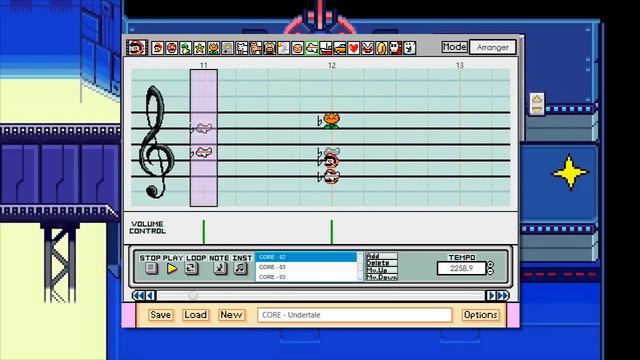The height and width of the screenshot is (360, 640).
Task: Select the Heart instrument
Action: [x=353, y=48]
